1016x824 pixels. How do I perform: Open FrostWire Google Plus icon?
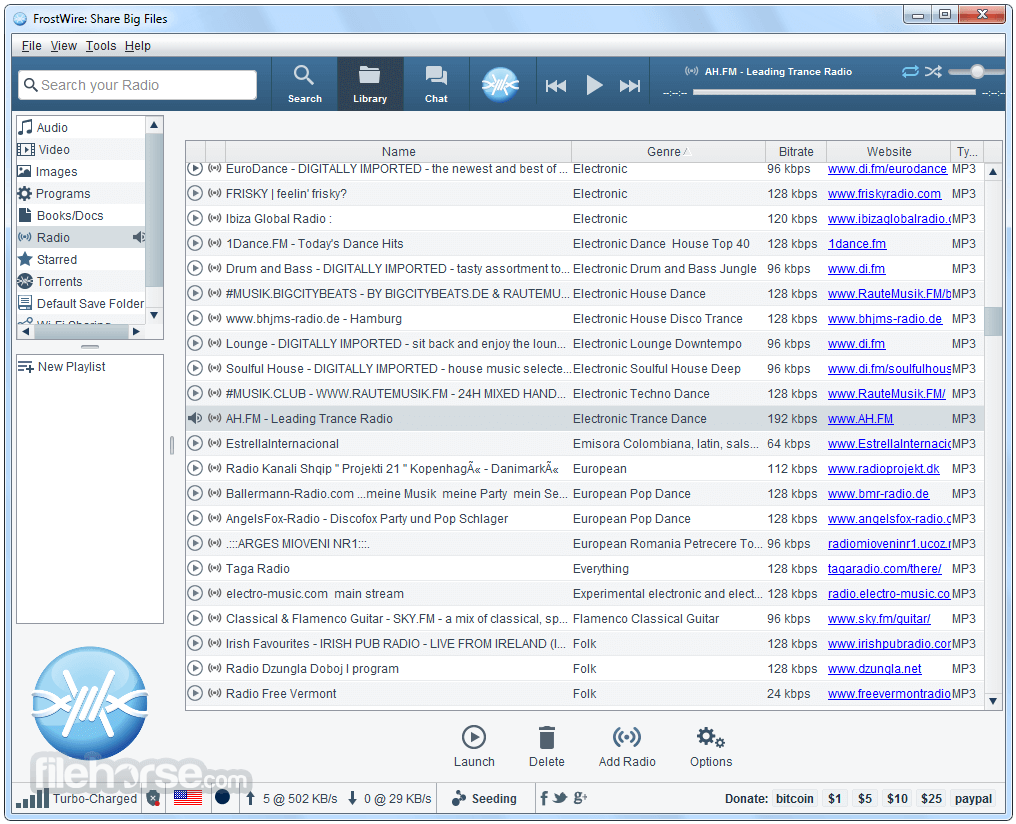[580, 798]
